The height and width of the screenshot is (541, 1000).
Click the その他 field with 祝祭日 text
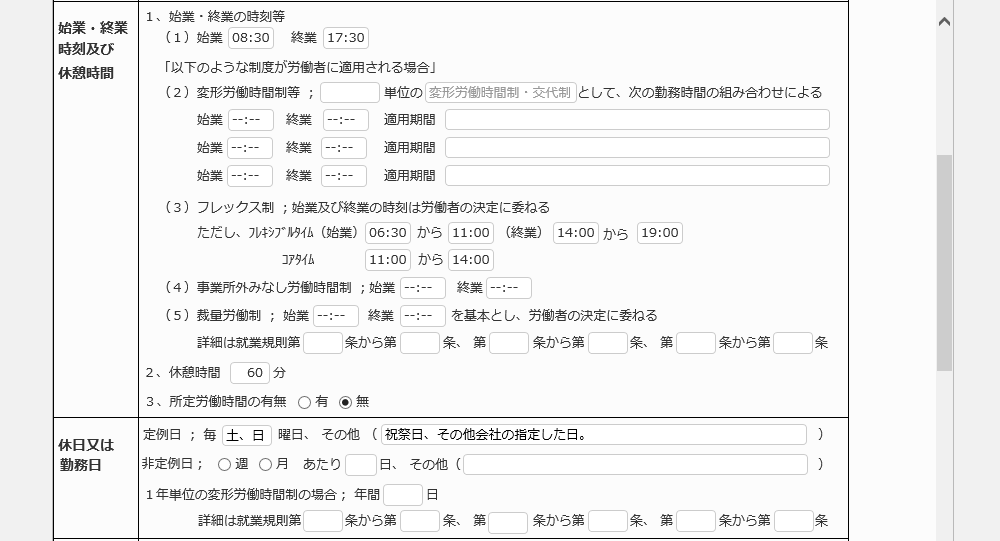click(593, 435)
